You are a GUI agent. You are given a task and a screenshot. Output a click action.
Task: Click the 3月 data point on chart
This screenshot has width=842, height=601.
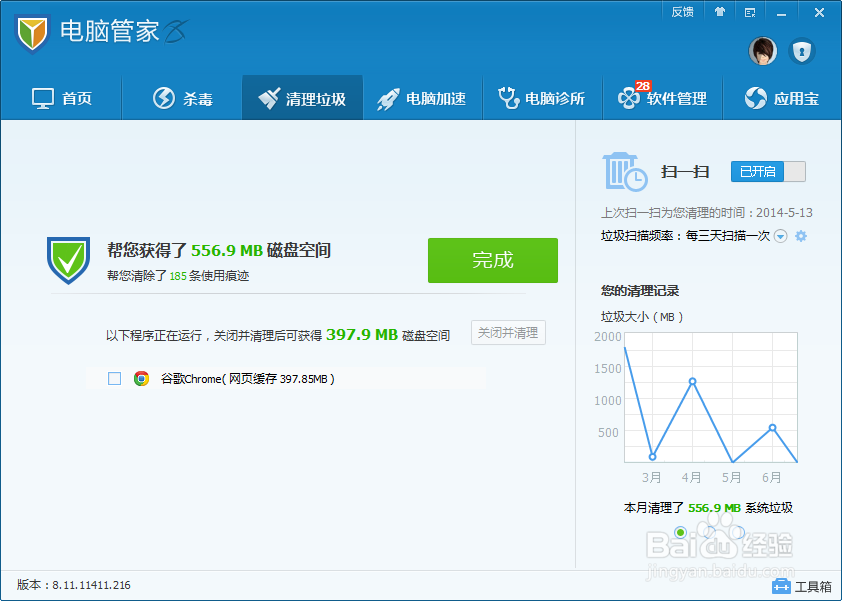[x=652, y=457]
